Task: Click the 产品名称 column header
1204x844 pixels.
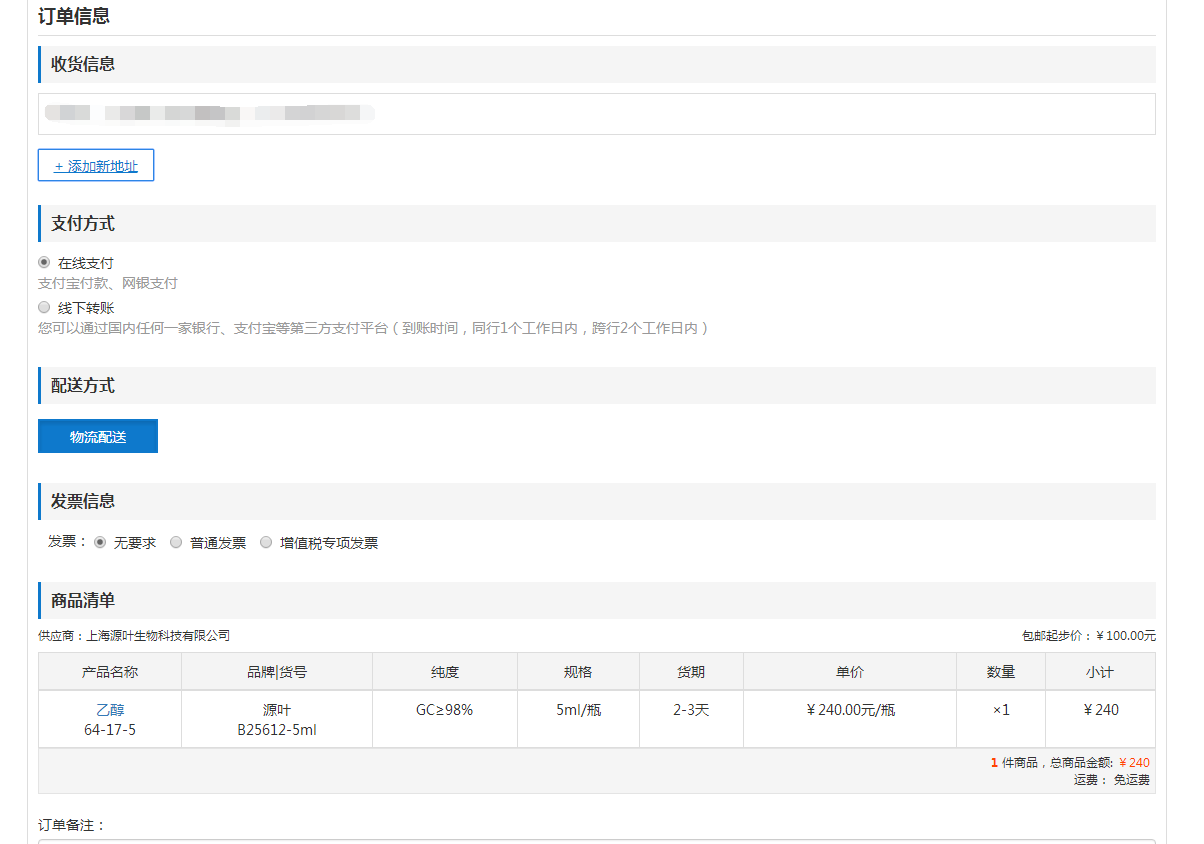Action: tap(110, 672)
